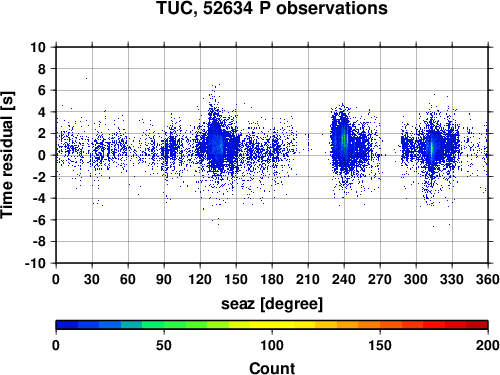Click the colorbar tick label 100
This screenshot has height=375, width=500.
[x=272, y=345]
